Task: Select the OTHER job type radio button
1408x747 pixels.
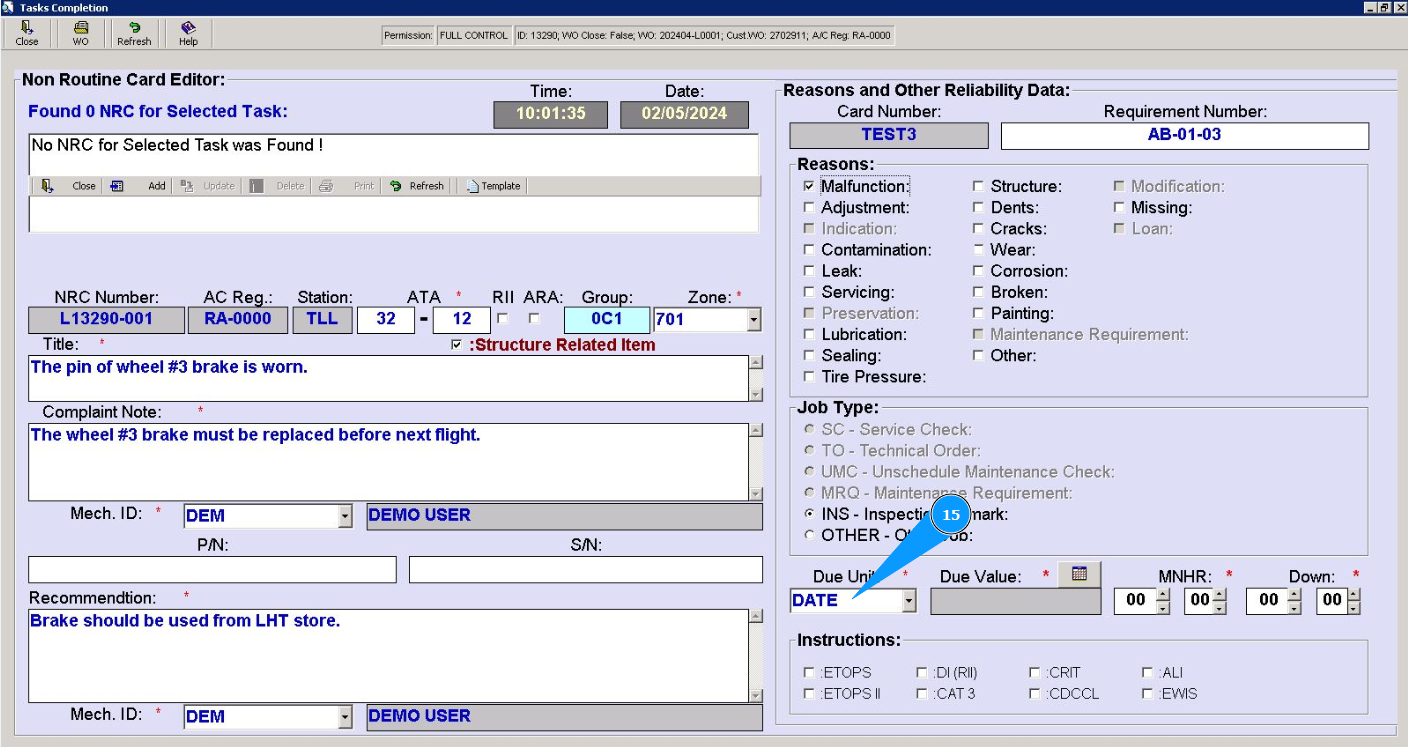Action: [810, 535]
